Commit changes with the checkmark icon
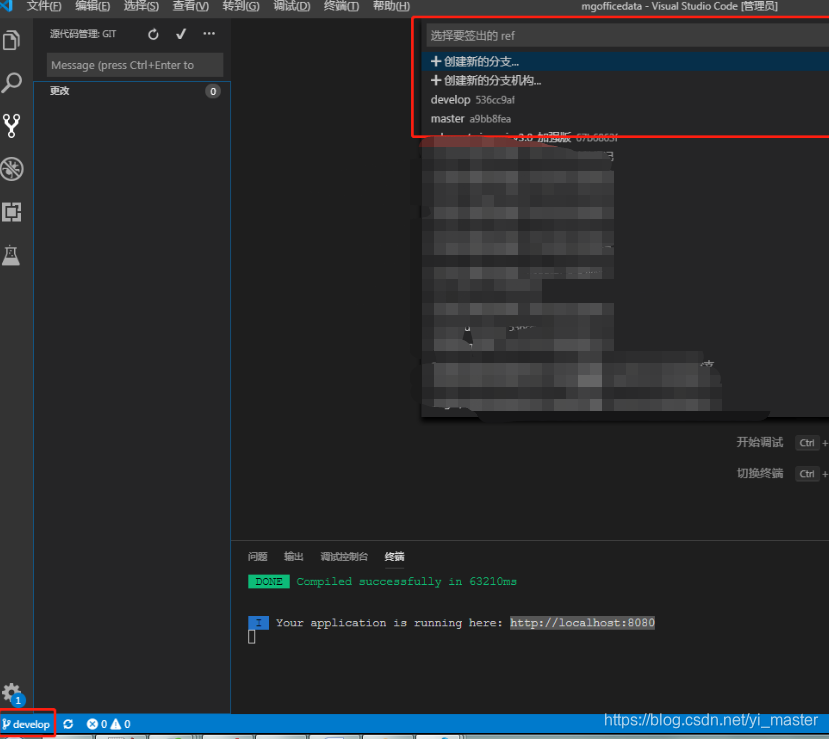 pos(181,34)
